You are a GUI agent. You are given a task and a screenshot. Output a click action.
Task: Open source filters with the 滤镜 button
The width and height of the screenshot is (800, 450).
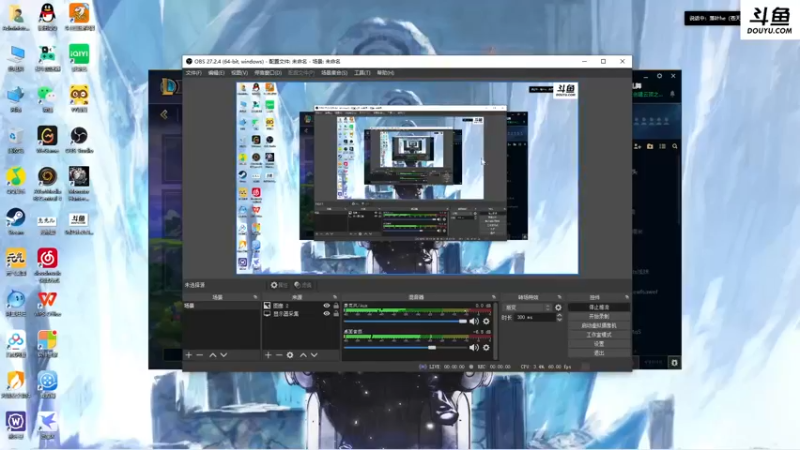pos(303,285)
